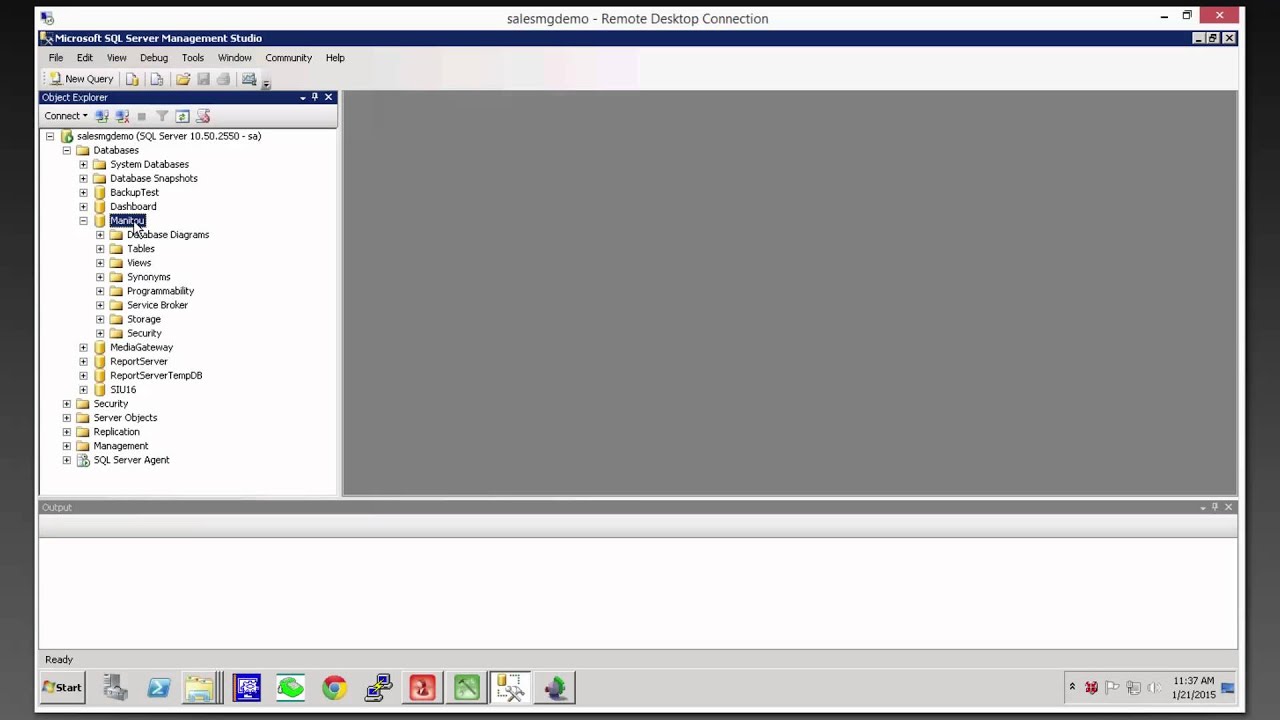
Task: Expand the SQL Server Agent node
Action: pyautogui.click(x=67, y=460)
